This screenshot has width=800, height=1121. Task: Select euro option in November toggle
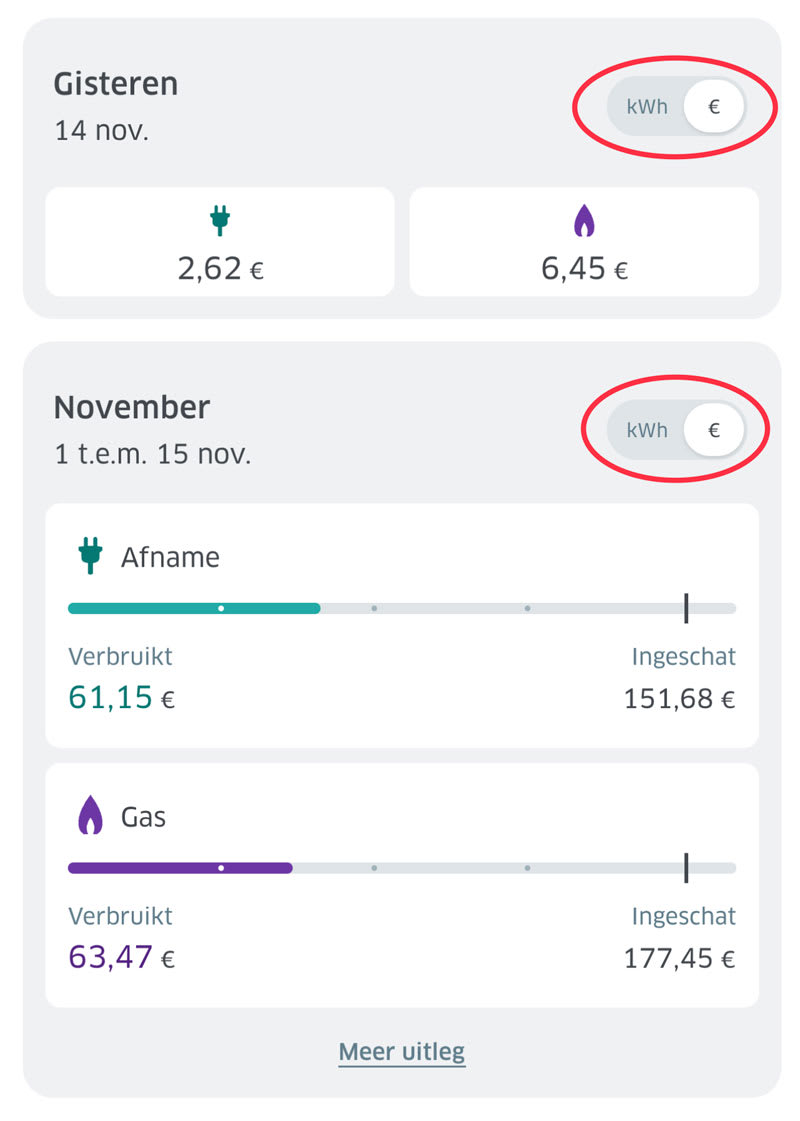[x=714, y=430]
